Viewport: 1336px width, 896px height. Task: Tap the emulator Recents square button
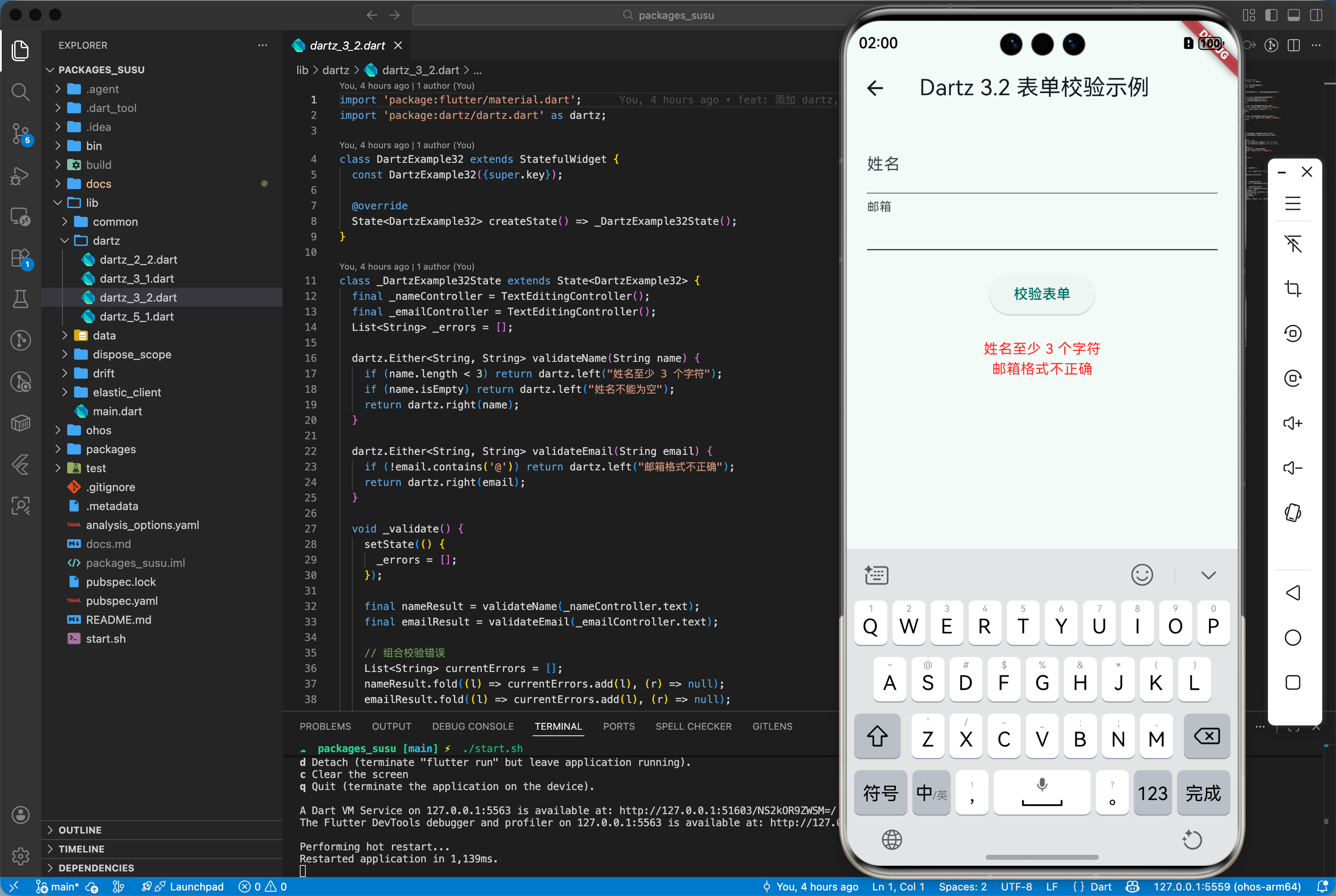pyautogui.click(x=1293, y=682)
